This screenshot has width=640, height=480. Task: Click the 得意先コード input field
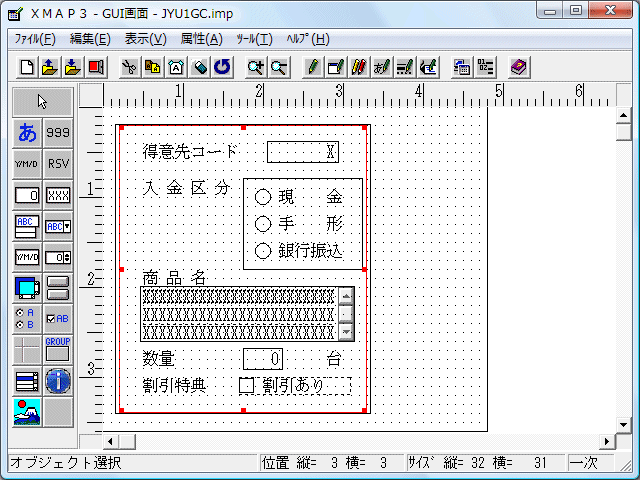(x=303, y=152)
